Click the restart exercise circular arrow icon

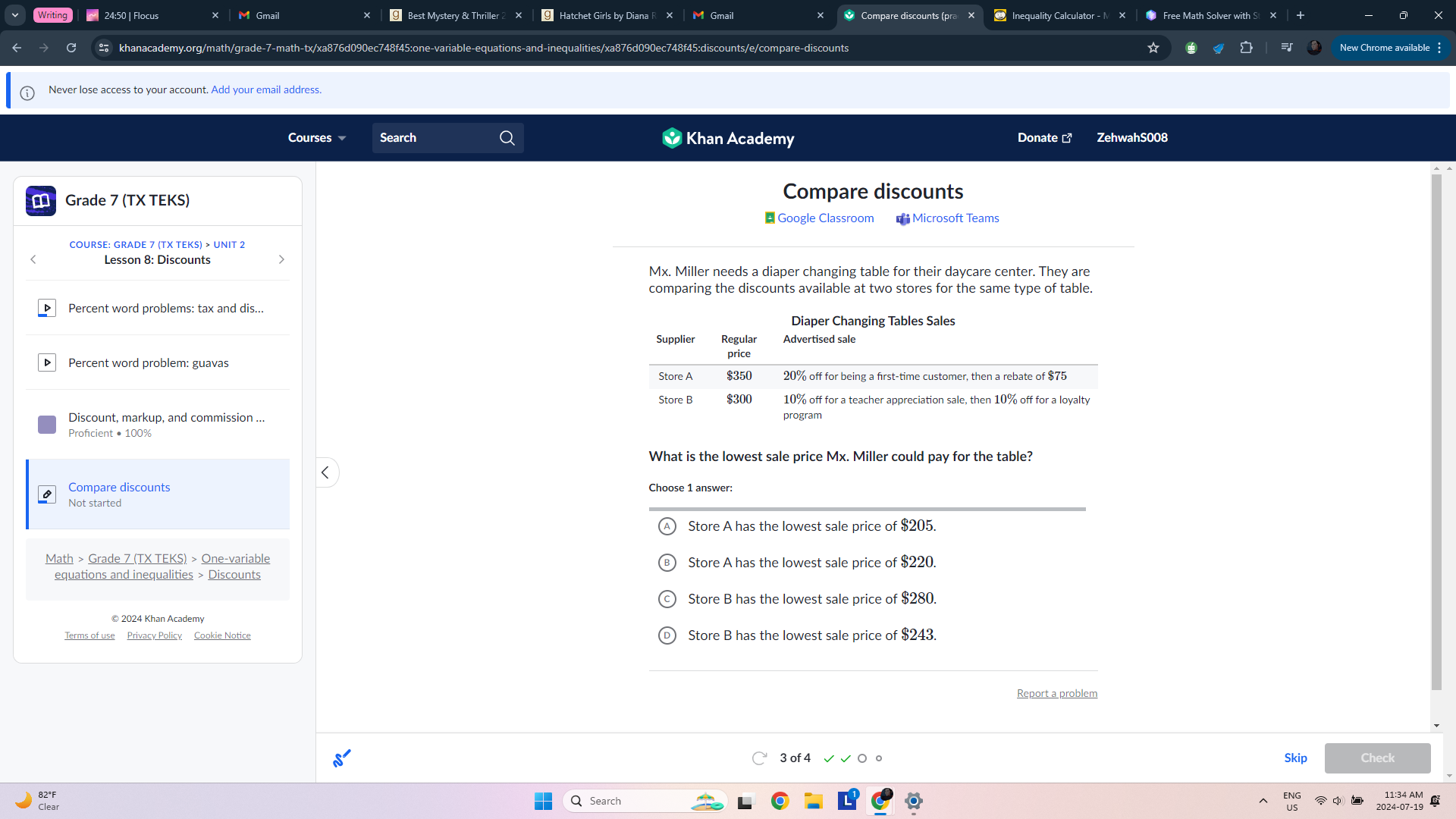[x=759, y=758]
